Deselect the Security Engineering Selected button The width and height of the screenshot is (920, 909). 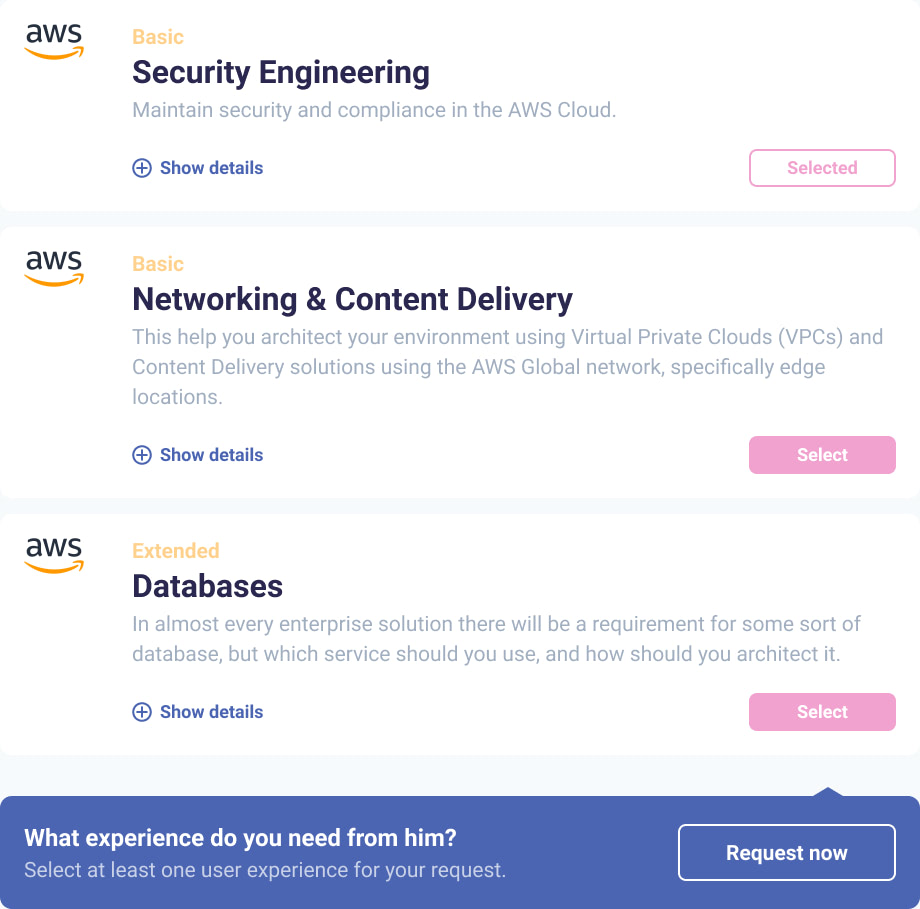coord(822,168)
